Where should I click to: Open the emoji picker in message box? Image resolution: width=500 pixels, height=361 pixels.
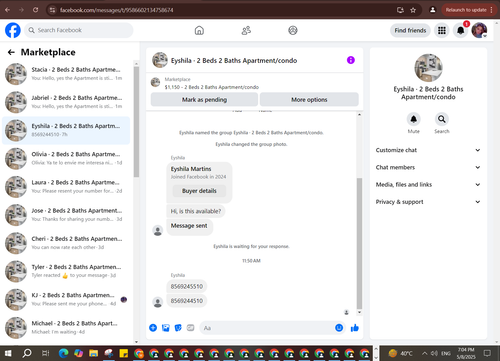[x=339, y=328]
